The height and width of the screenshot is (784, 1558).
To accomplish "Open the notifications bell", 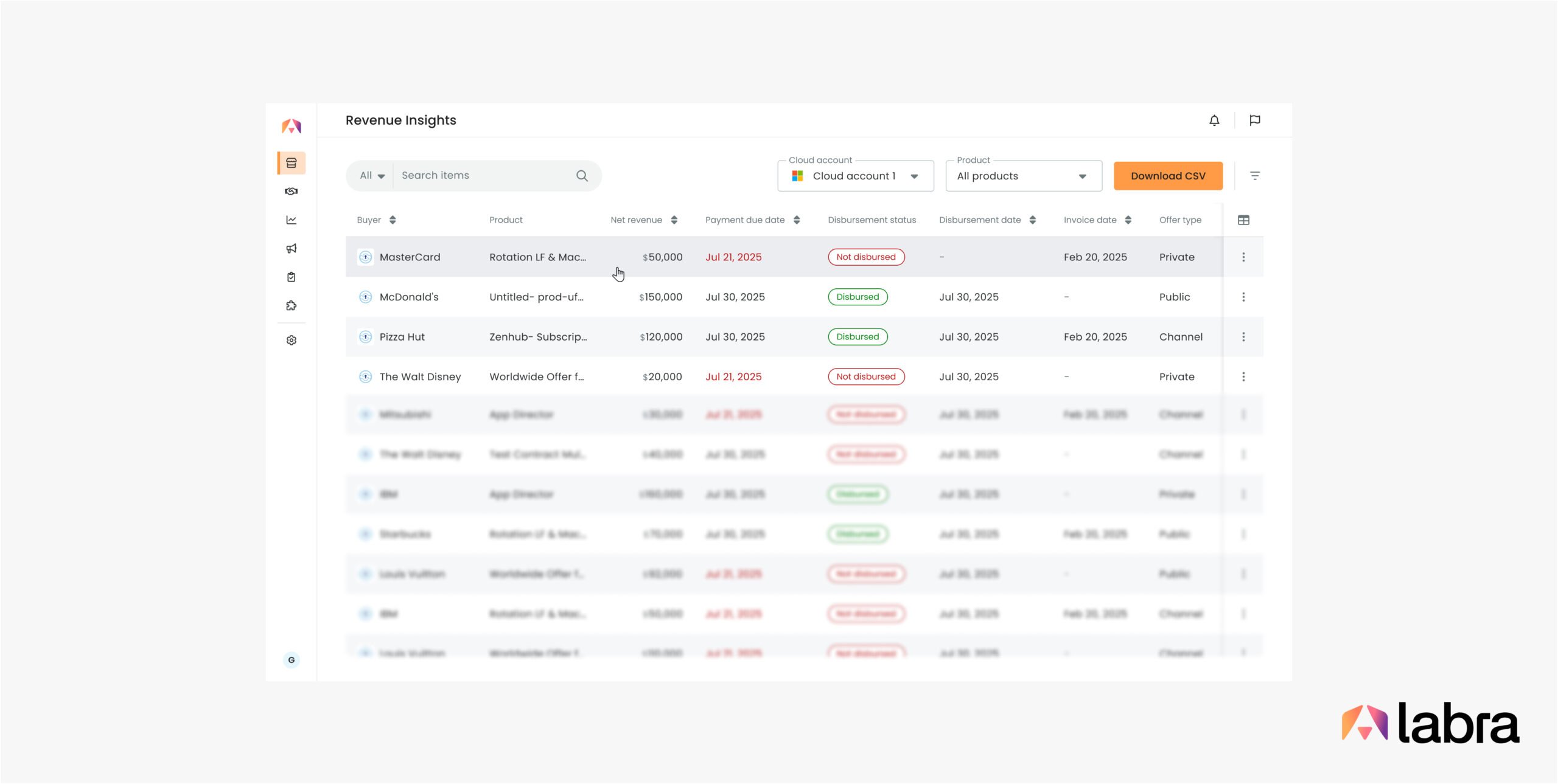I will click(1214, 120).
